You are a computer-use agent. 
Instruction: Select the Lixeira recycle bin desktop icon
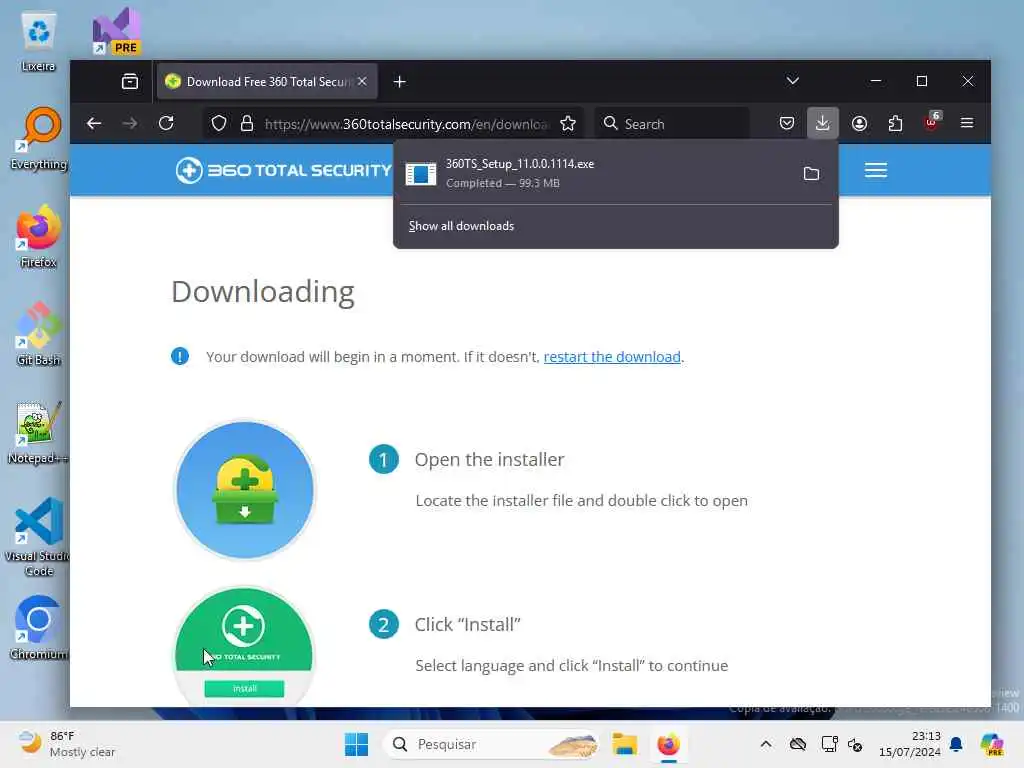[39, 42]
